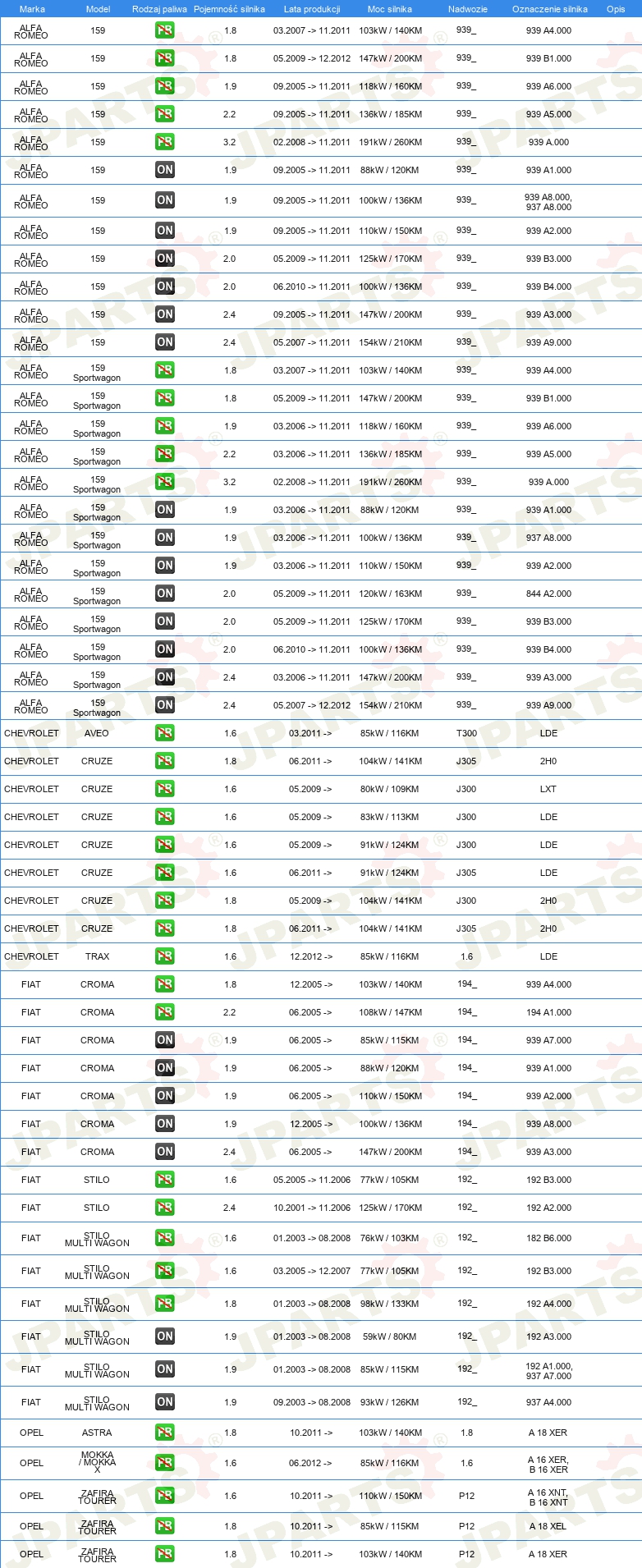Click the '93kW / 126KM' power cell
Screen dimensions: 642x1568
[x=390, y=1402]
